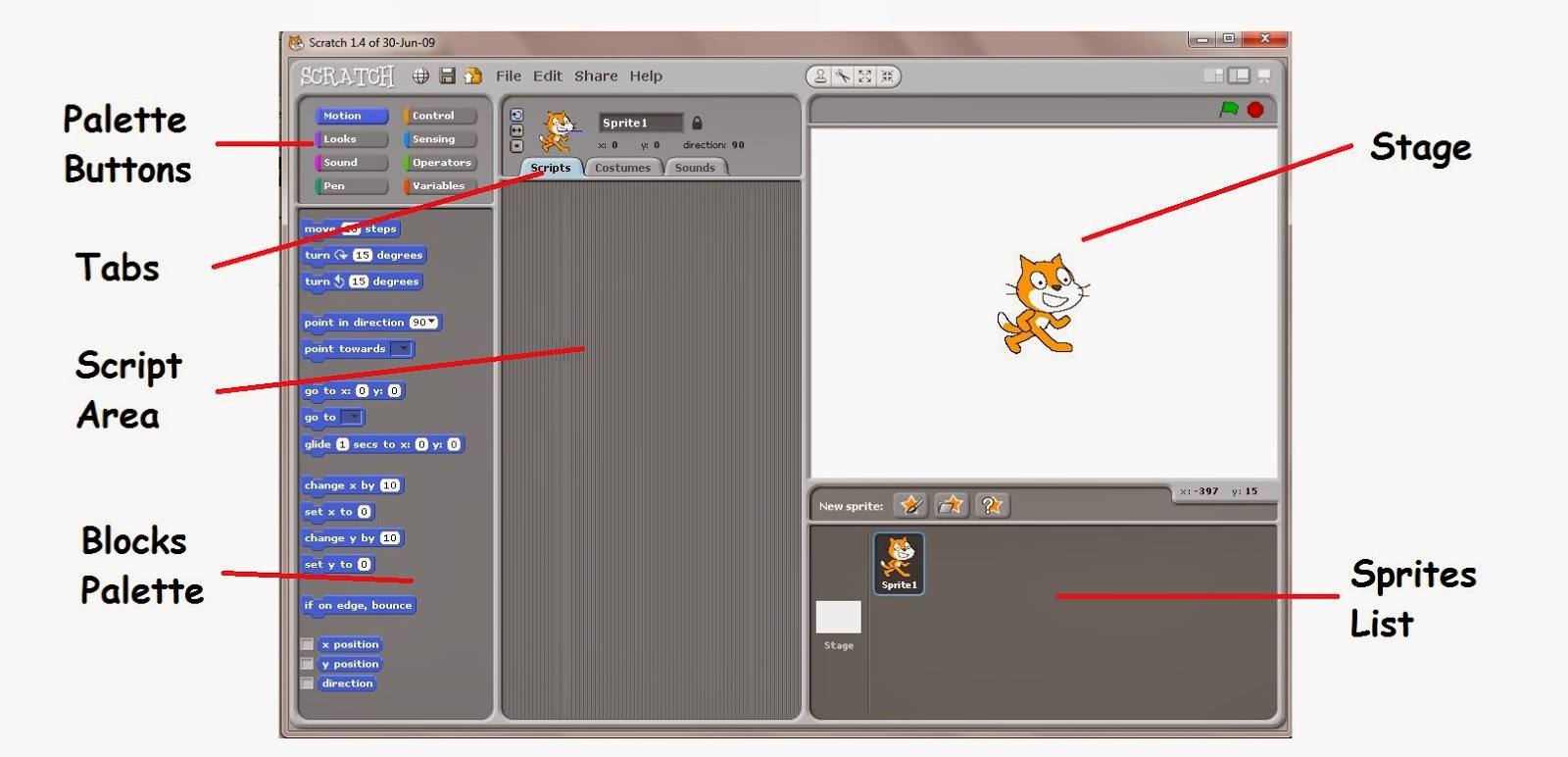Select the Sensing palette button
Viewport: 1568px width, 757px height.
tap(440, 139)
